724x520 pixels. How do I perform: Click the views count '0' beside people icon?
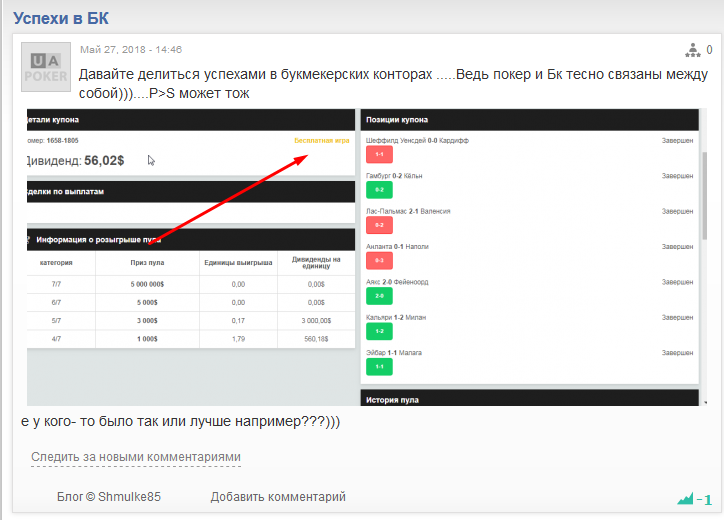point(709,49)
